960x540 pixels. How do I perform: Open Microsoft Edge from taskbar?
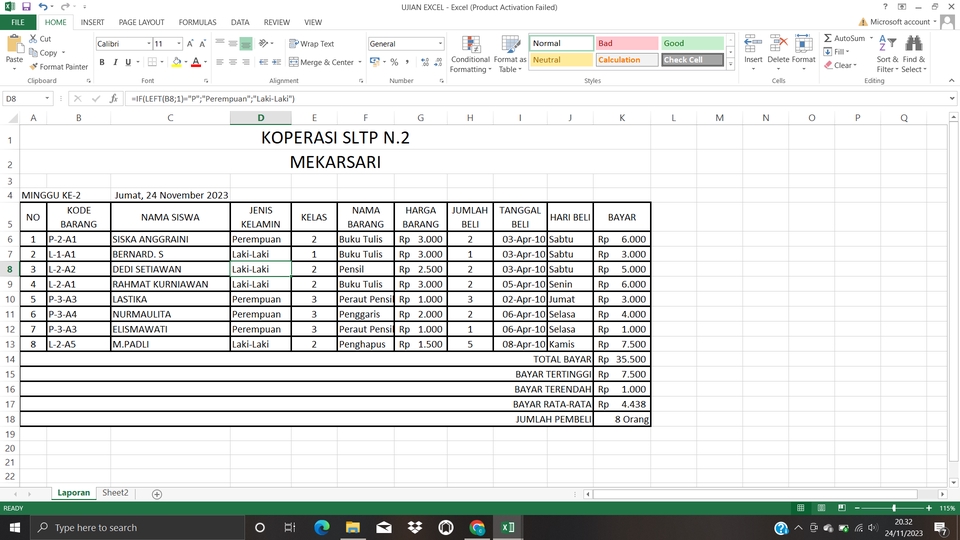[x=321, y=527]
